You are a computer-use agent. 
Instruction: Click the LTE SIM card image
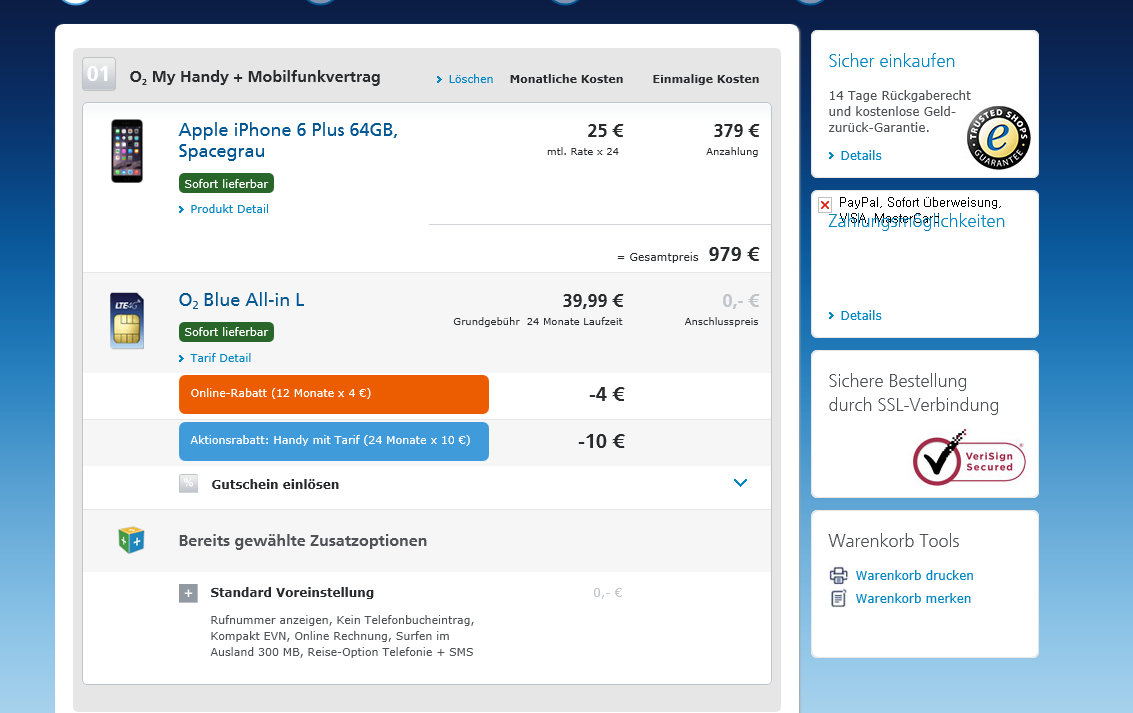click(127, 321)
